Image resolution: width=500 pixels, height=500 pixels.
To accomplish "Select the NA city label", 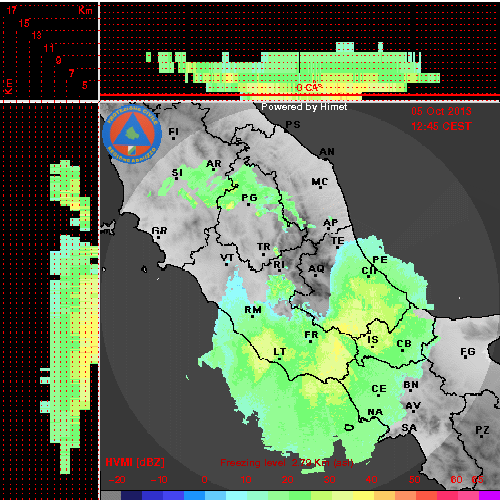I will tap(375, 412).
